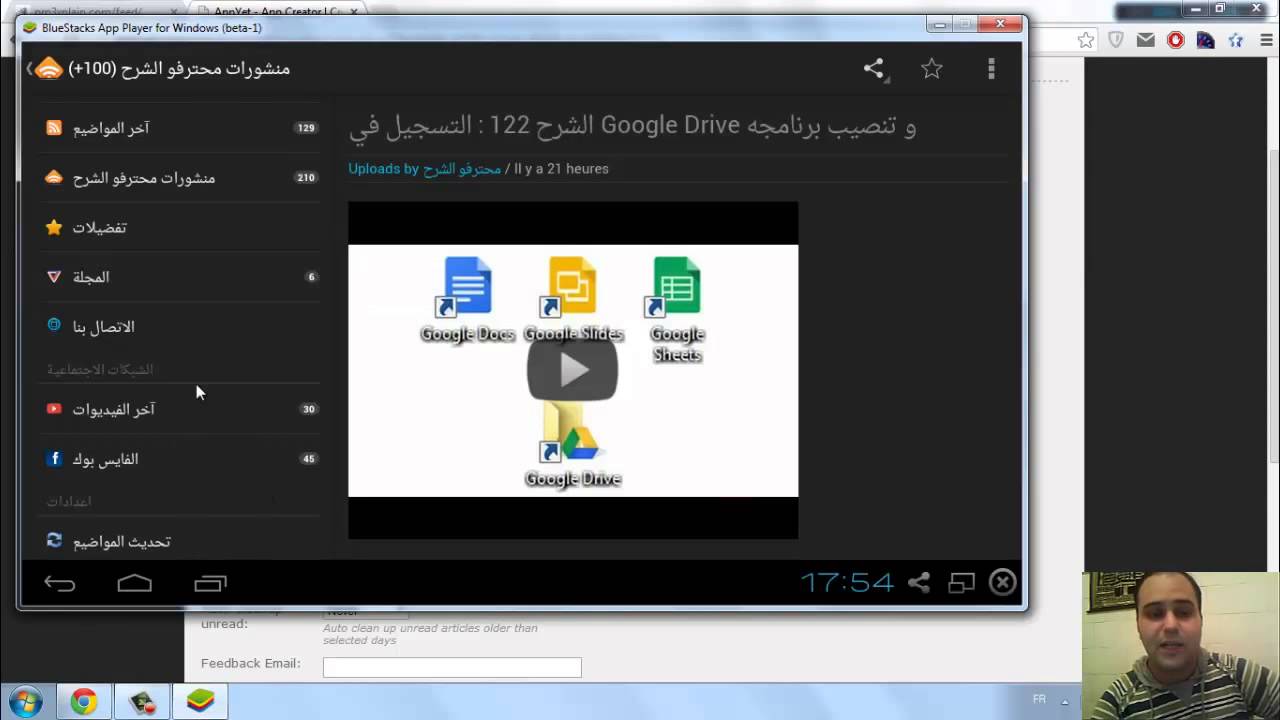This screenshot has width=1280, height=720.
Task: Click BlueStacks circled X exit icon
Action: click(x=1003, y=582)
